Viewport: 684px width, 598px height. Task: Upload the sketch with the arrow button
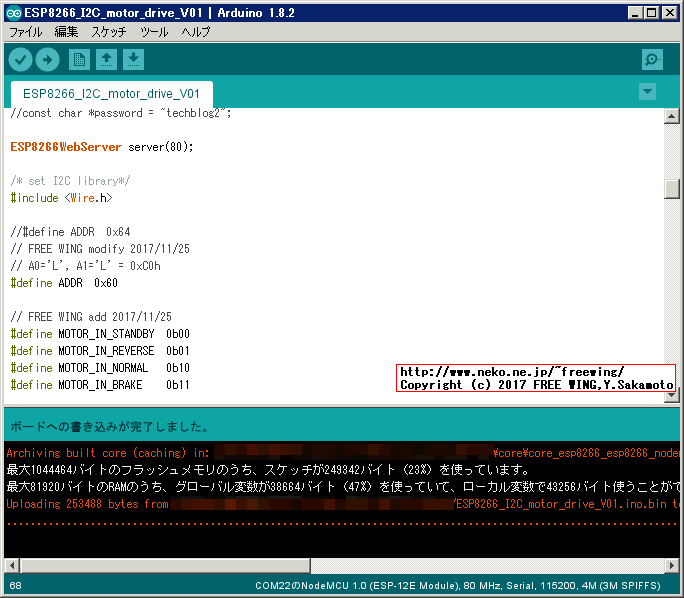pyautogui.click(x=48, y=59)
